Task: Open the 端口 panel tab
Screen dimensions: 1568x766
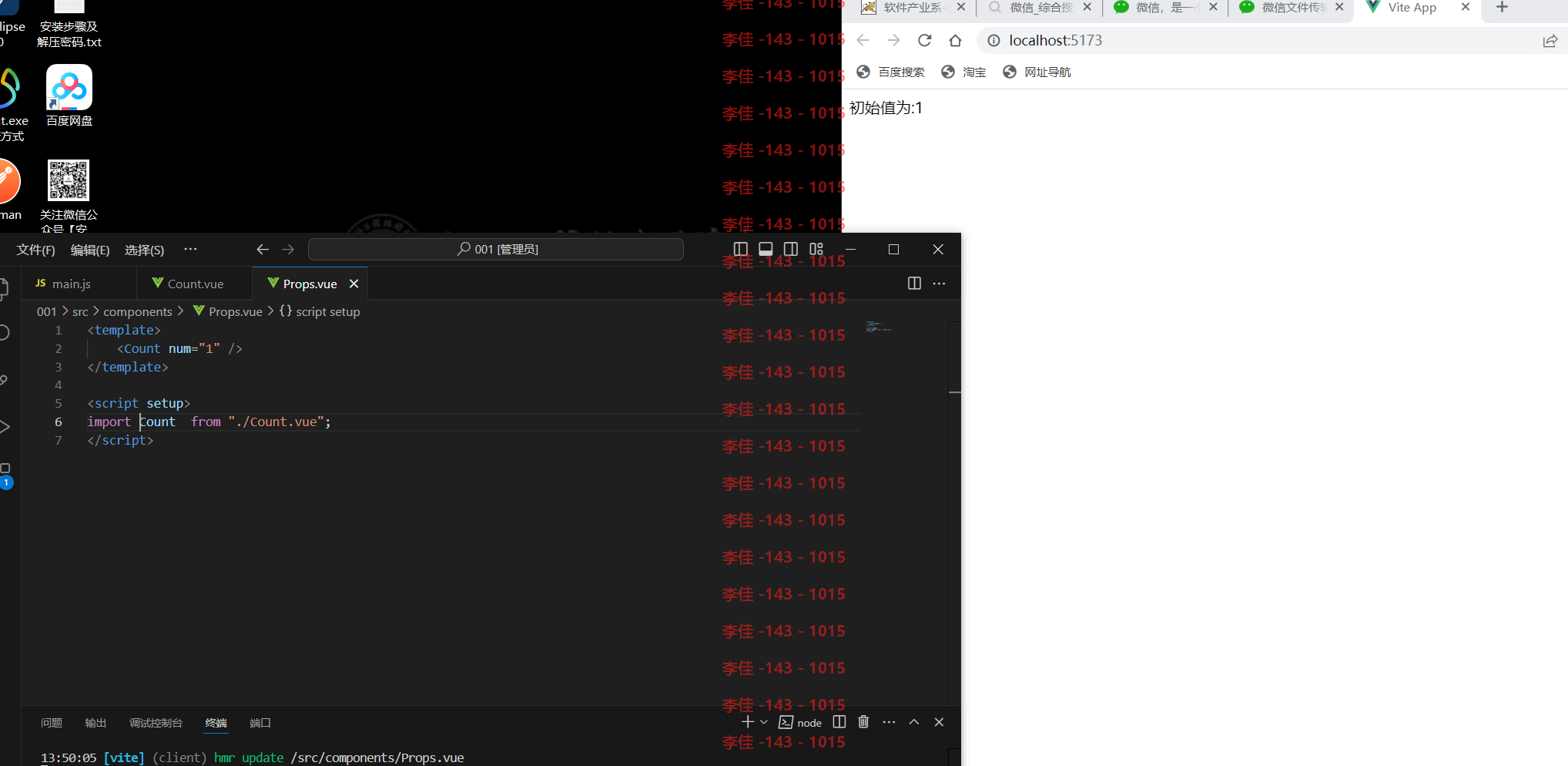Action: pyautogui.click(x=260, y=723)
